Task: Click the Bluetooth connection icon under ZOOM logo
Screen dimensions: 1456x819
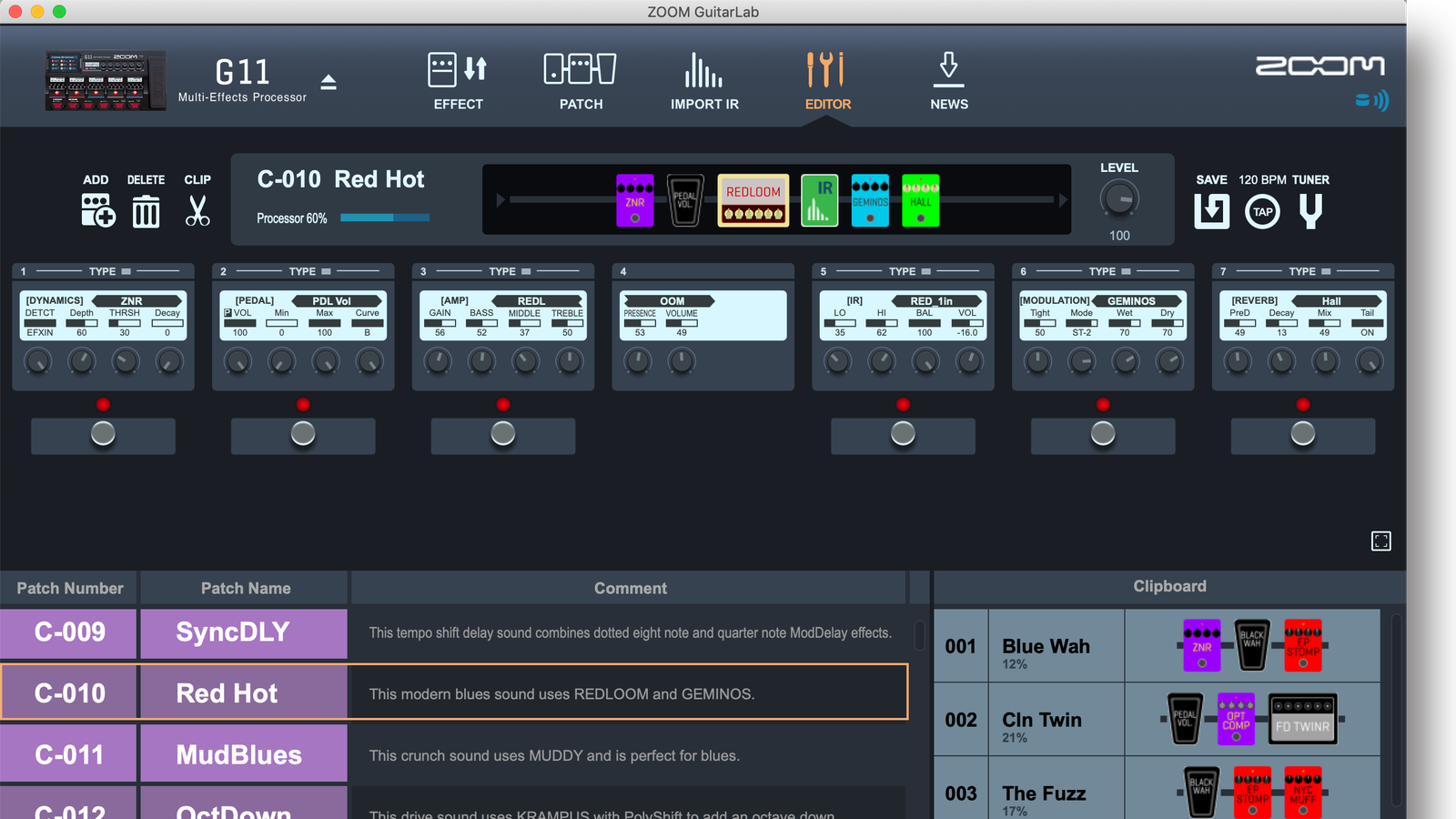Action: [1372, 100]
